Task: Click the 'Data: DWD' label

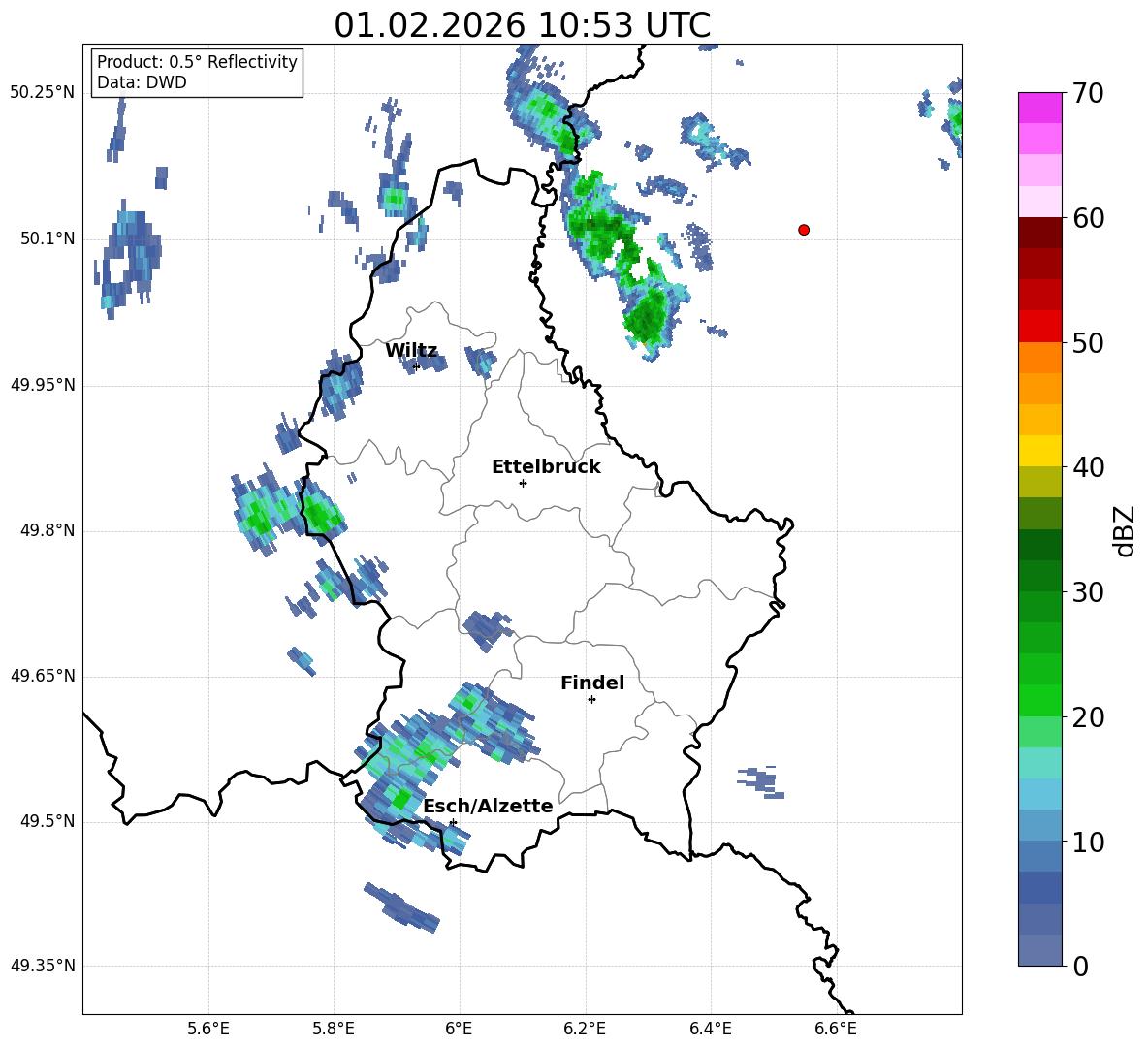Action: [142, 82]
